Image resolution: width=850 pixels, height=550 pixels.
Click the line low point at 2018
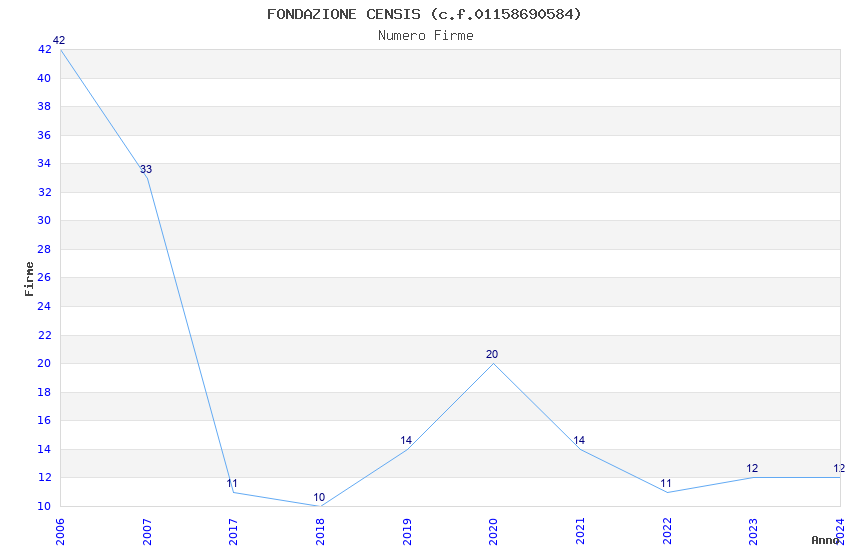coord(320,506)
